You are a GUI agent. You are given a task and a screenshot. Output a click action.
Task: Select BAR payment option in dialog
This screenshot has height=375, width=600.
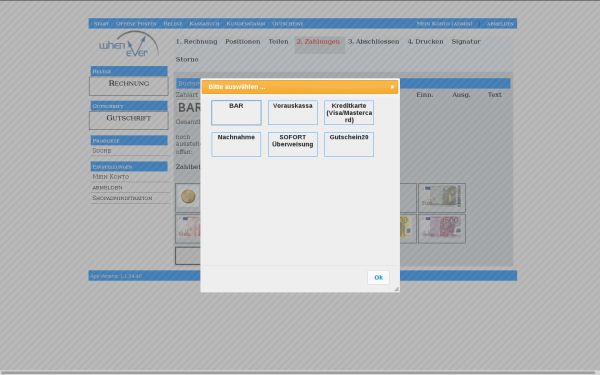(x=236, y=112)
